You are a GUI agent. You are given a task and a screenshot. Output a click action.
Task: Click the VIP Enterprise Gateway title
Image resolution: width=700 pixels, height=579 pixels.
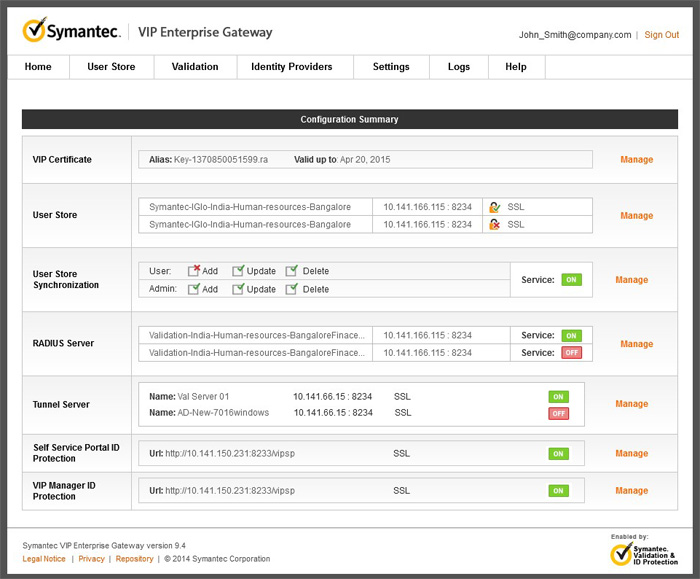205,32
